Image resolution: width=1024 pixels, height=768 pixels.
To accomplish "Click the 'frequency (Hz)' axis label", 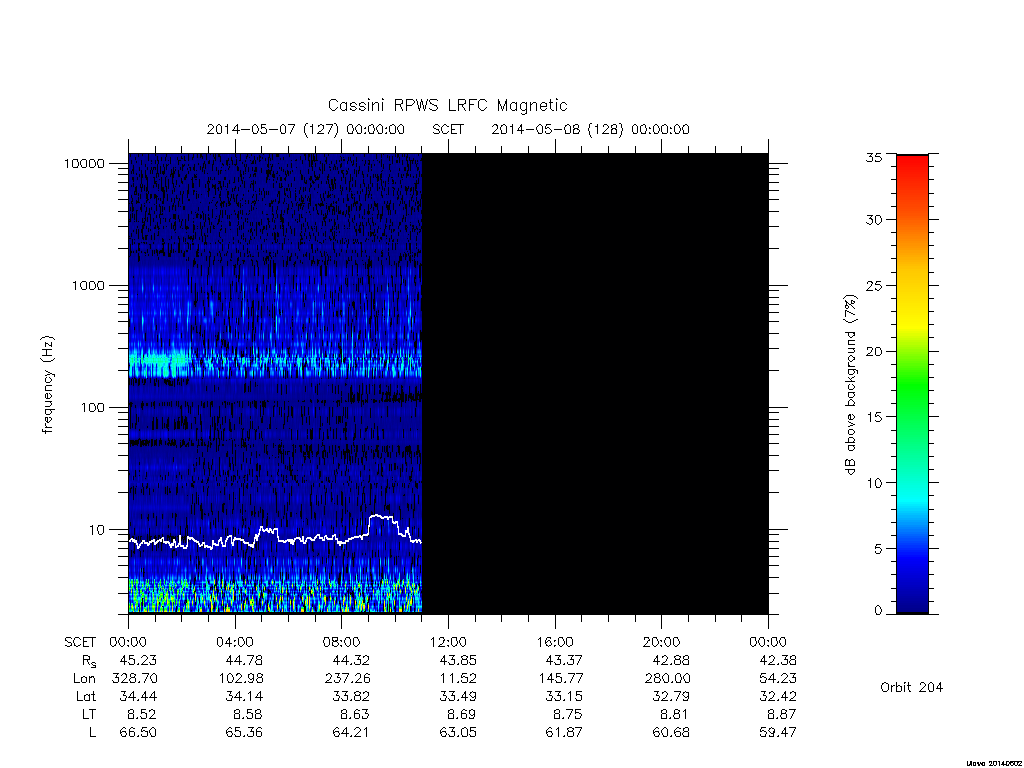I will 47,385.
